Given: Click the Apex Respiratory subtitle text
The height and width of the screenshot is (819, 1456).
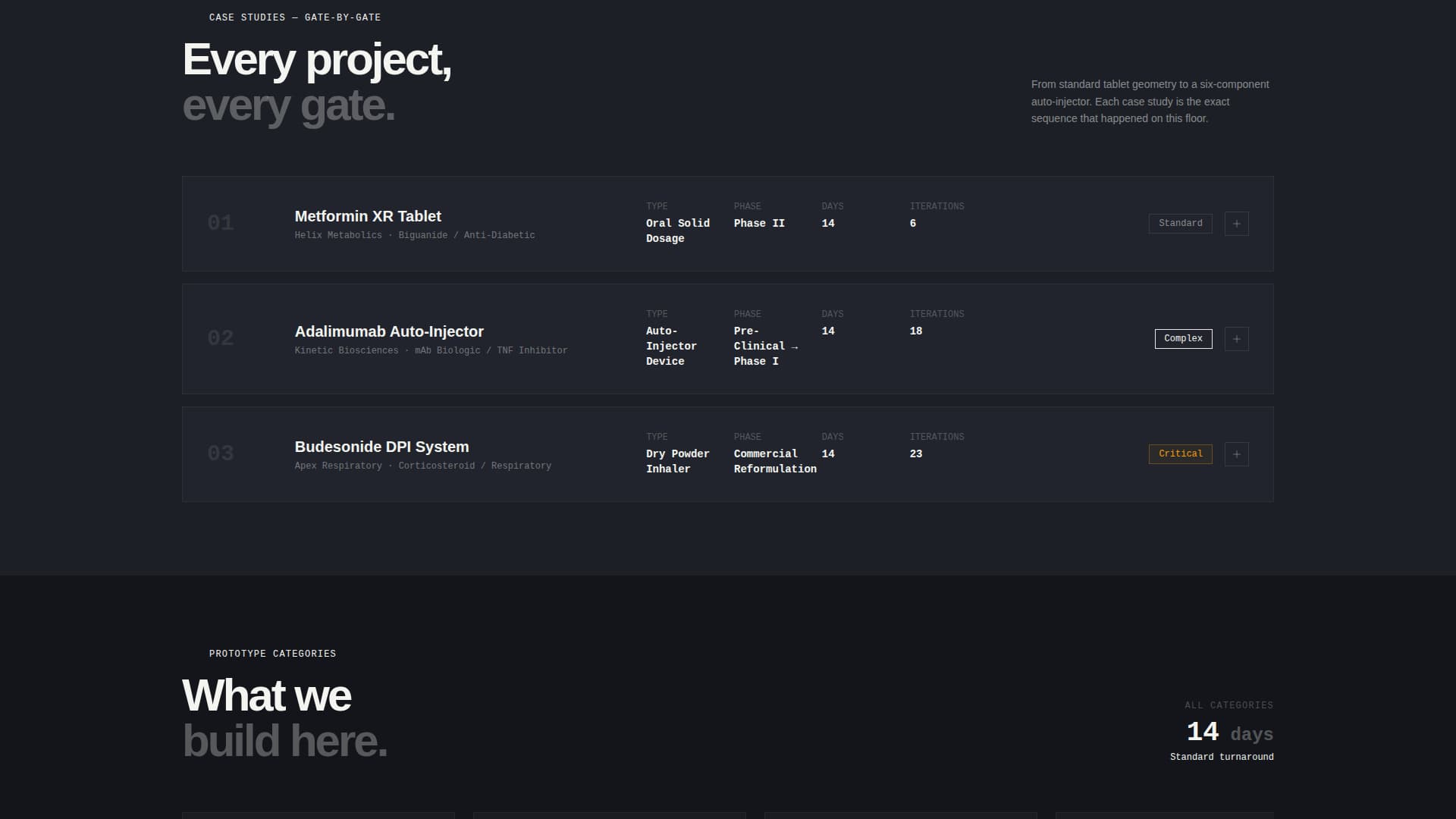Looking at the screenshot, I should 422,466.
